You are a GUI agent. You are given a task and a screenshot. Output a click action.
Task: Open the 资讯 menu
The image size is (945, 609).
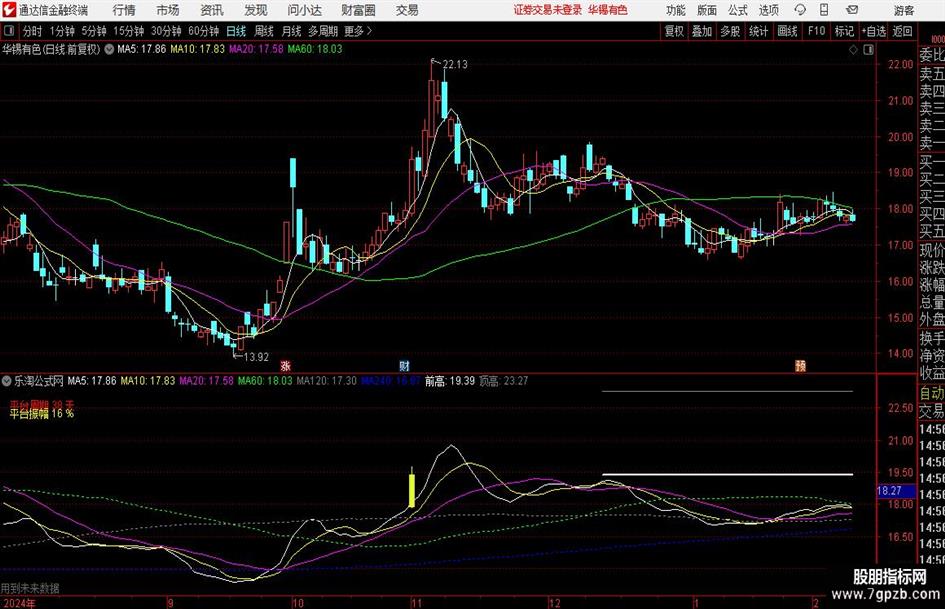(x=212, y=10)
